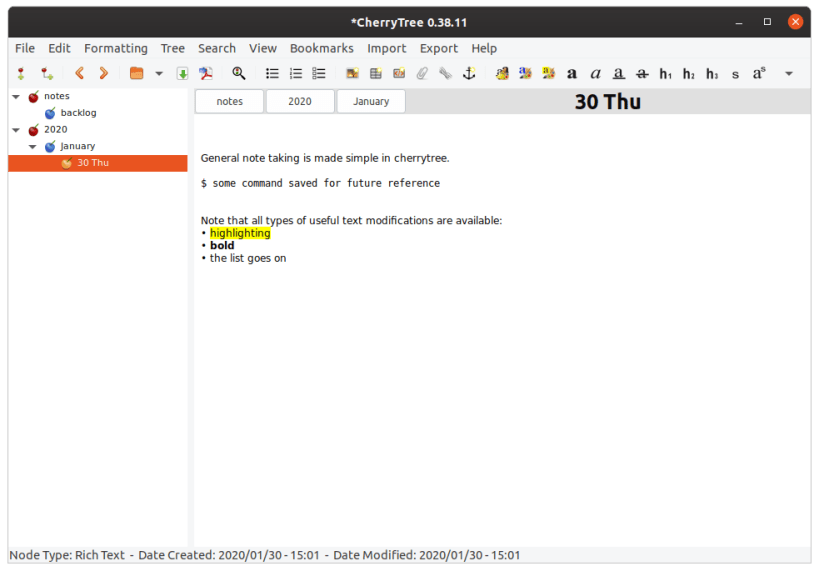Toggle underline text formatting
Image resolution: width=819 pixels, height=571 pixels.
coord(618,74)
